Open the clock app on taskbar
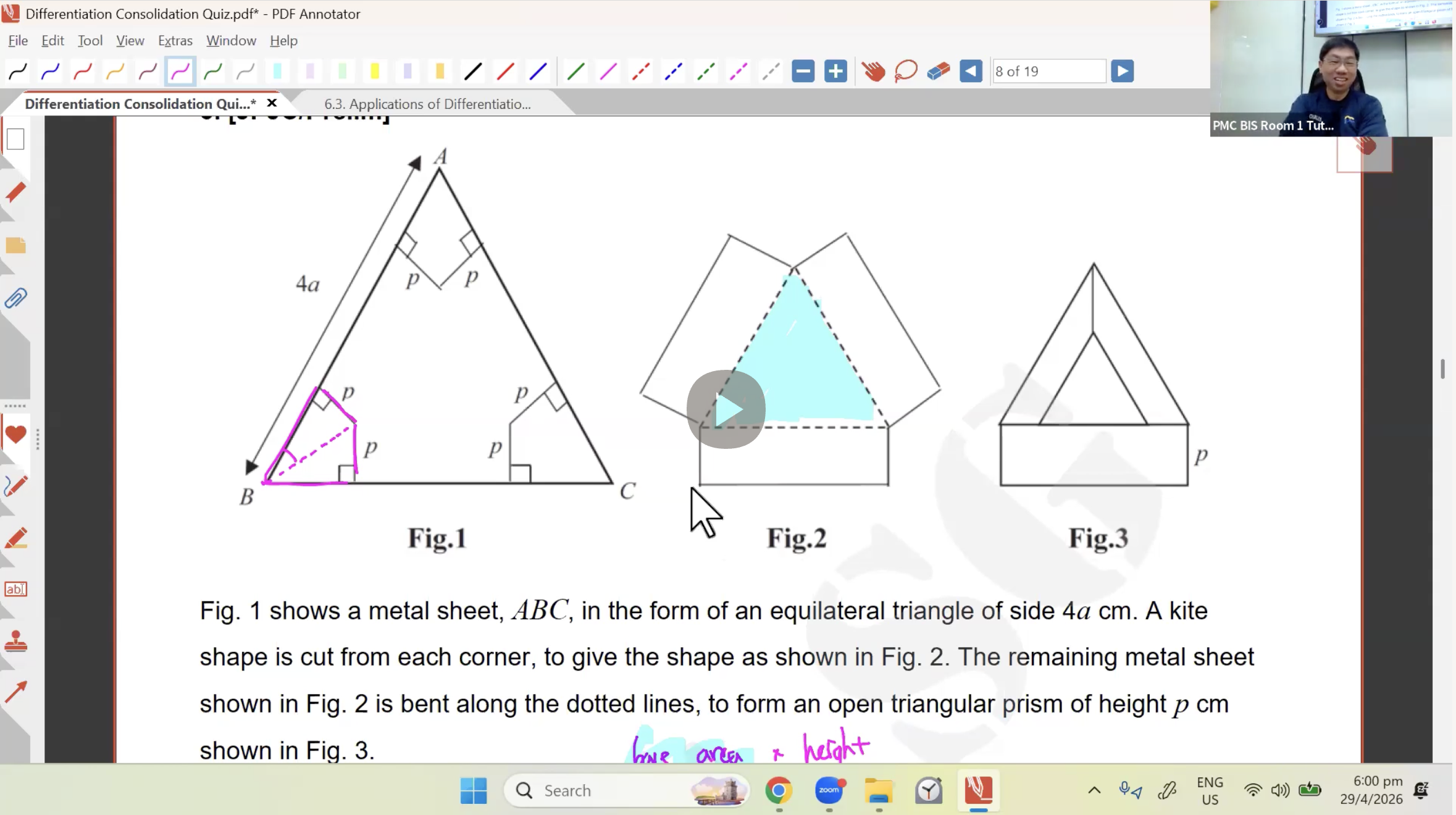The width and height of the screenshot is (1456, 815). (929, 790)
